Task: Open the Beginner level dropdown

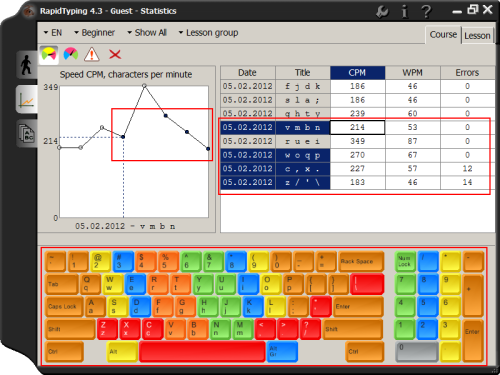Action: (94, 33)
